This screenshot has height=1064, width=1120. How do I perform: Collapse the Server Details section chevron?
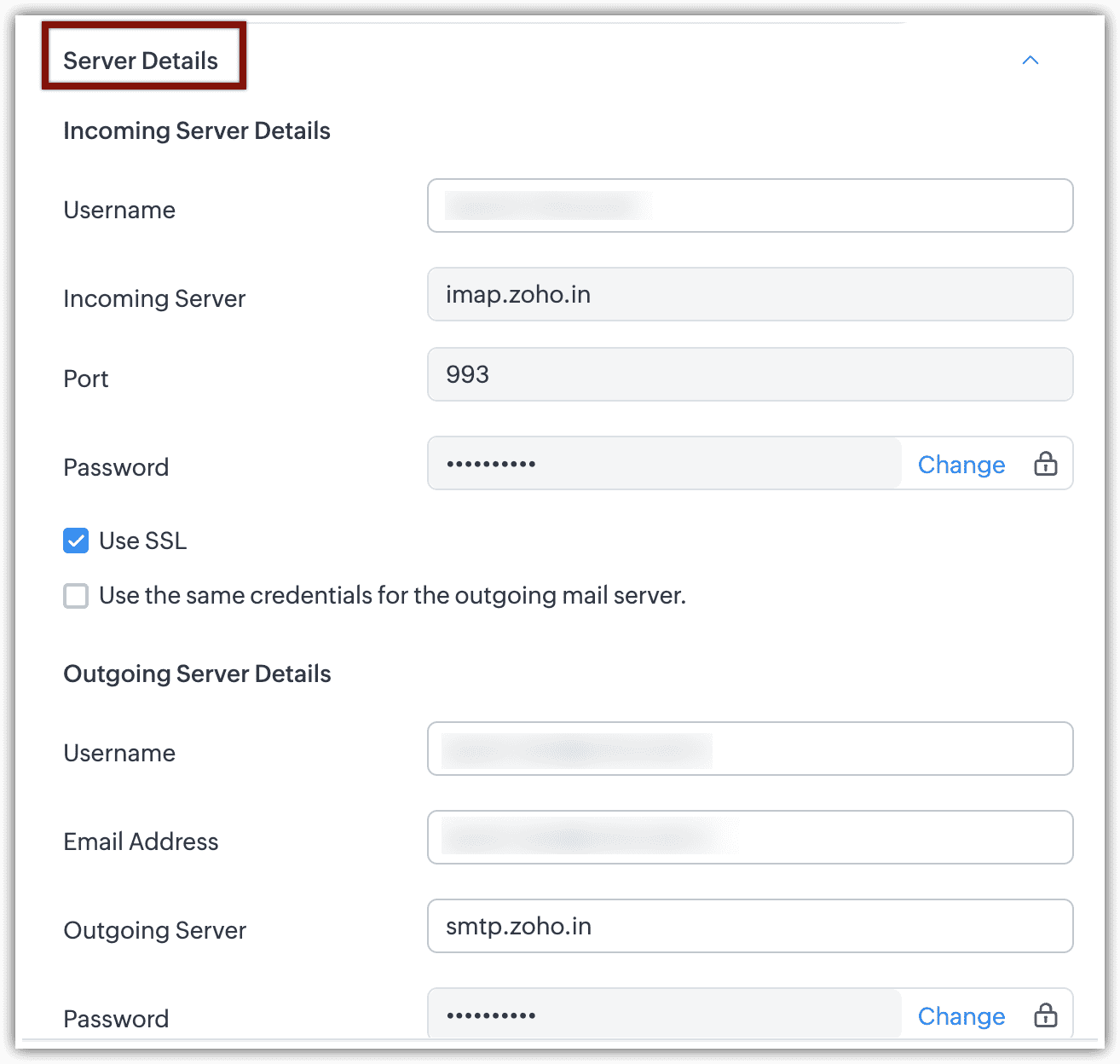tap(1030, 61)
